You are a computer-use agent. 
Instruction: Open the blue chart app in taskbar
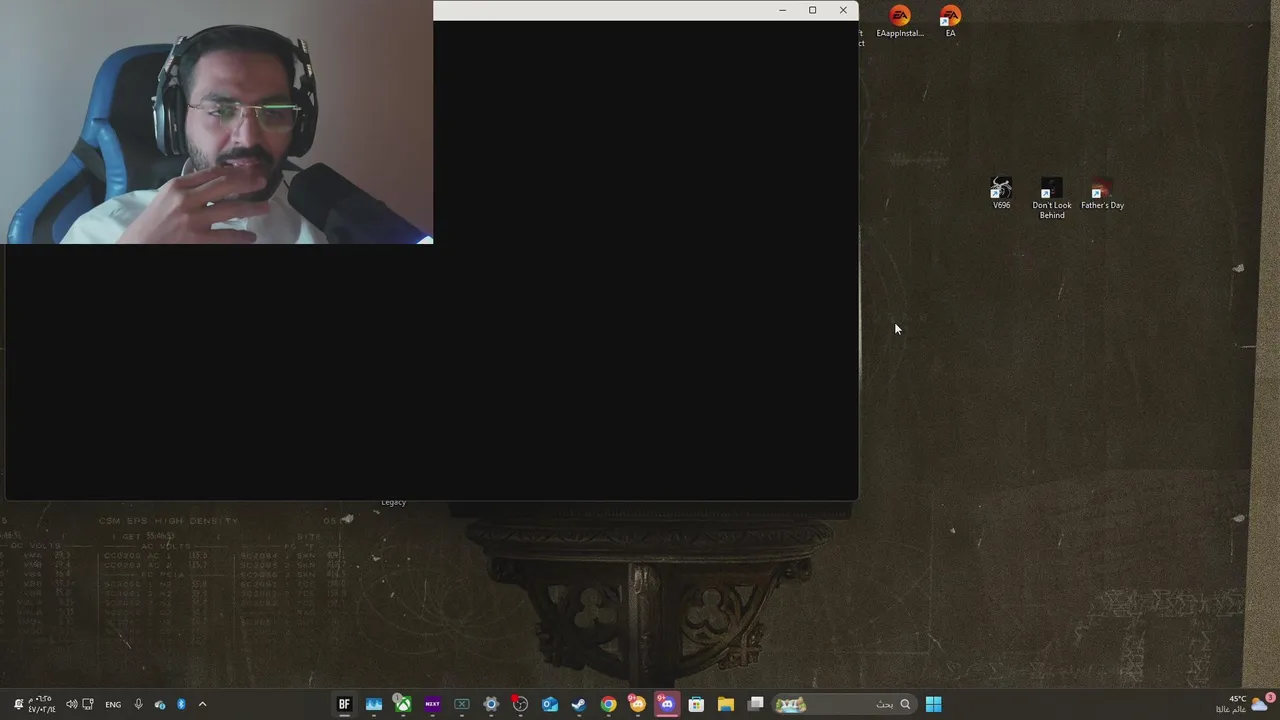(374, 704)
